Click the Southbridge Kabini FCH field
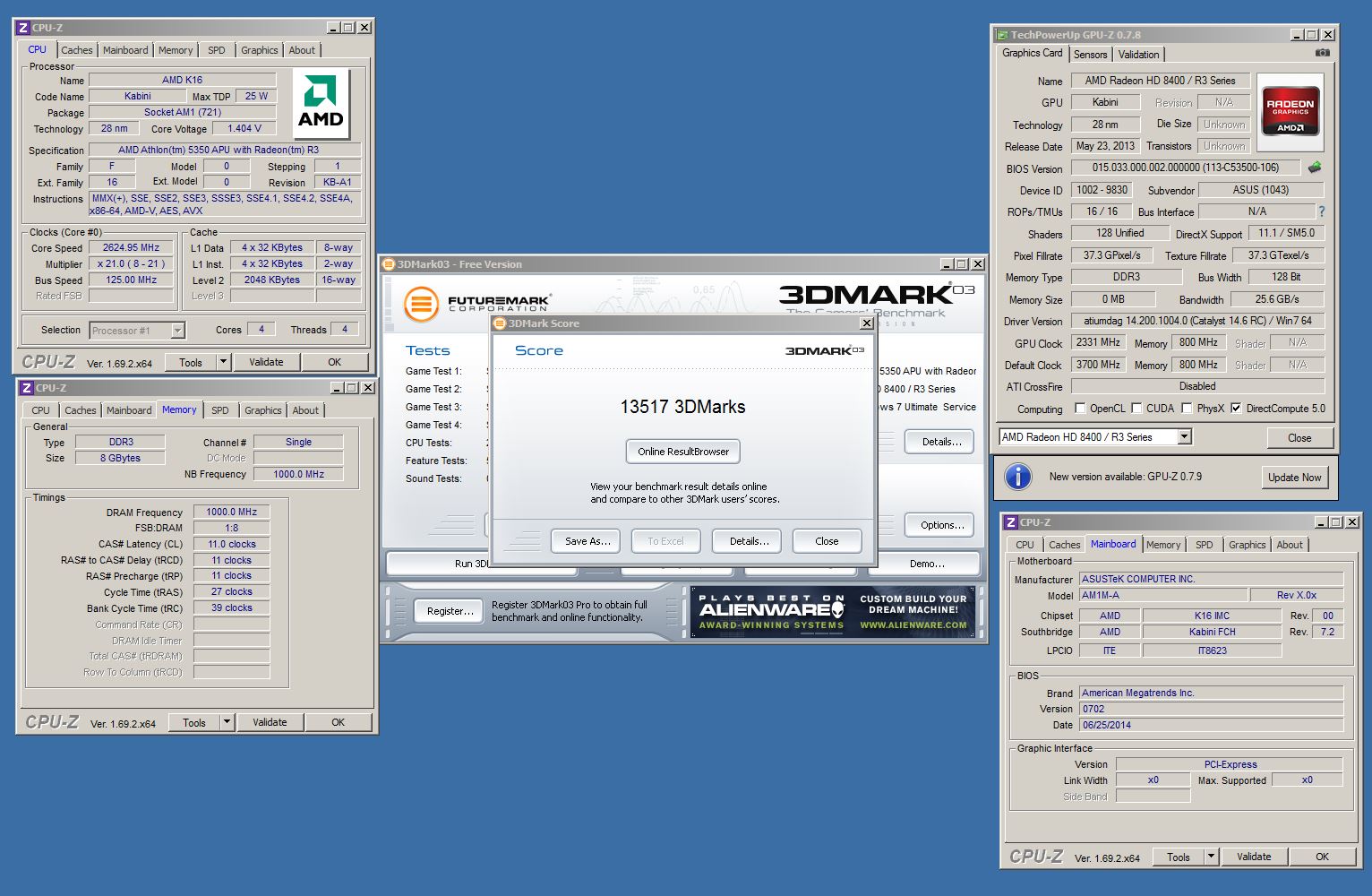 pyautogui.click(x=1212, y=632)
